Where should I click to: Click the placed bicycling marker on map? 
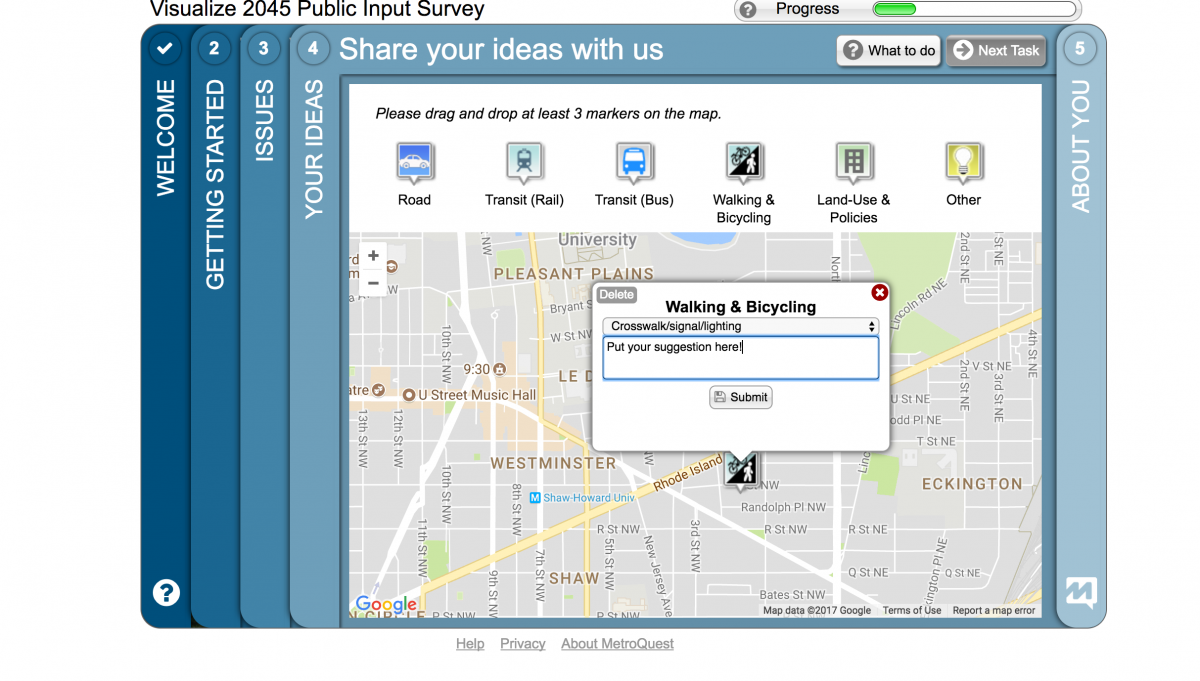[741, 470]
